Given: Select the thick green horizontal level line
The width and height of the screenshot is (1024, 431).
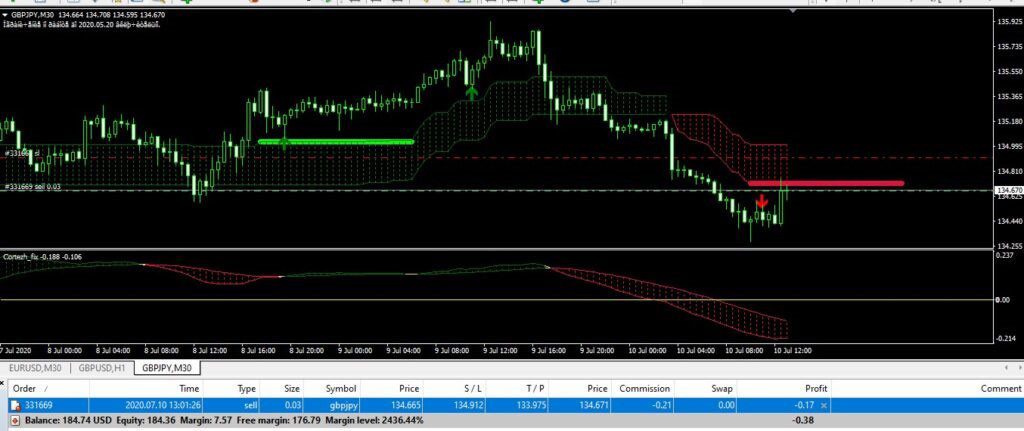Looking at the screenshot, I should tap(336, 141).
